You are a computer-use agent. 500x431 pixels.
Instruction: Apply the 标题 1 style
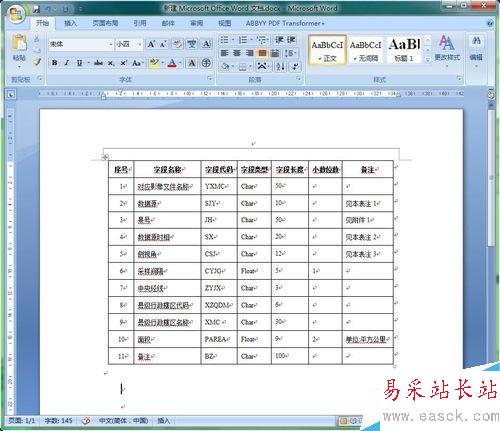[x=404, y=50]
